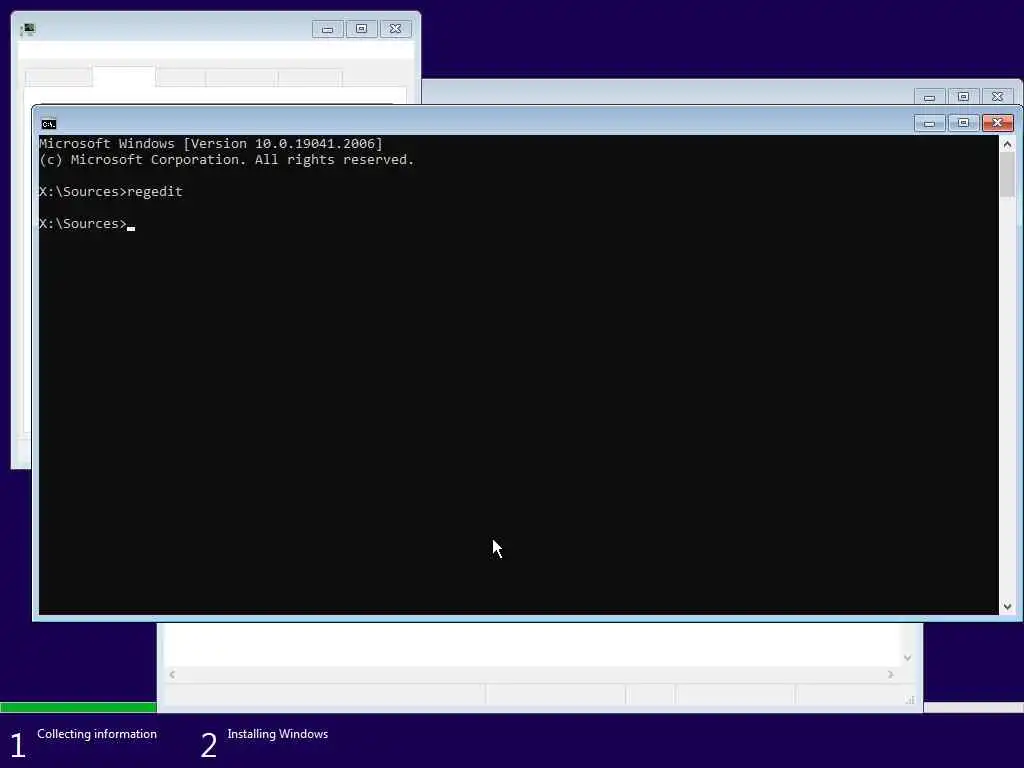Image resolution: width=1024 pixels, height=768 pixels.
Task: Close the background Registry Editor window
Action: click(997, 97)
